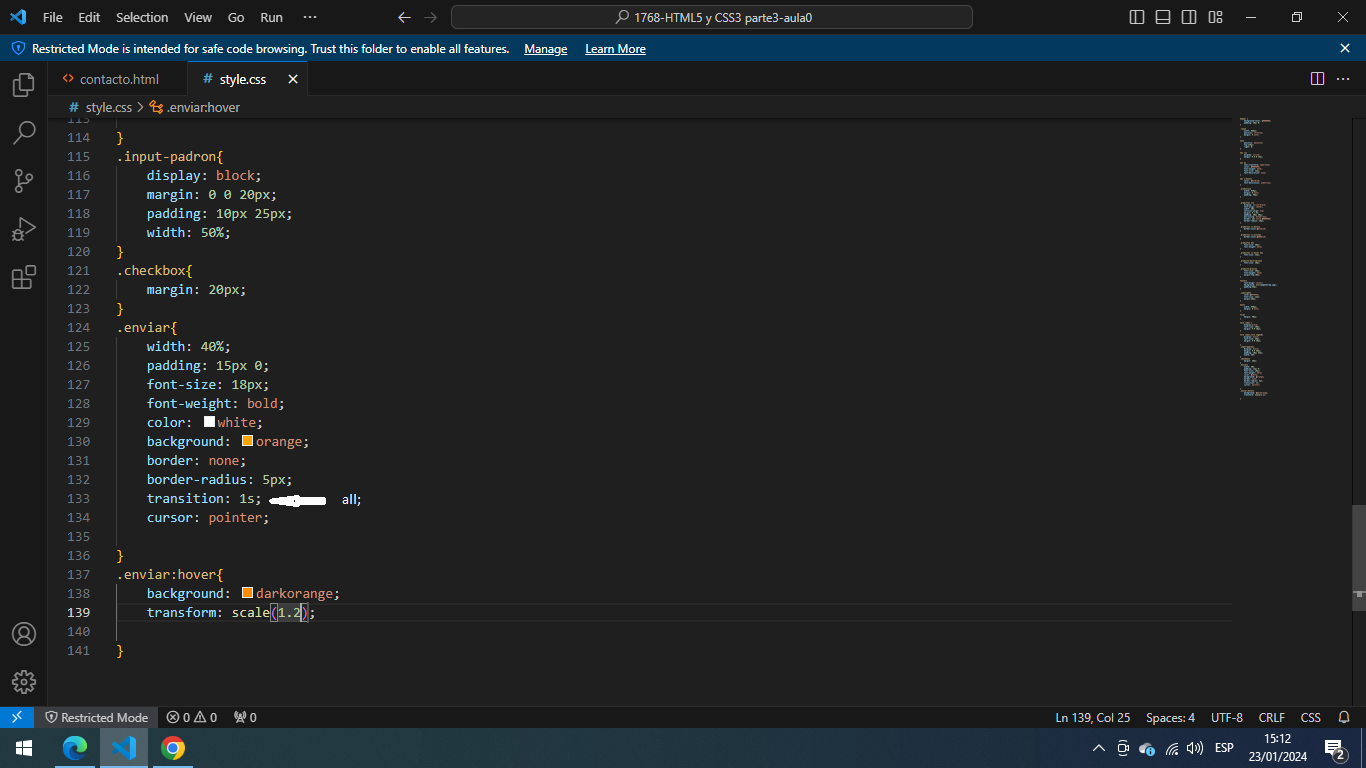
Task: Dismiss the Restricted Mode banner
Action: tap(1345, 48)
